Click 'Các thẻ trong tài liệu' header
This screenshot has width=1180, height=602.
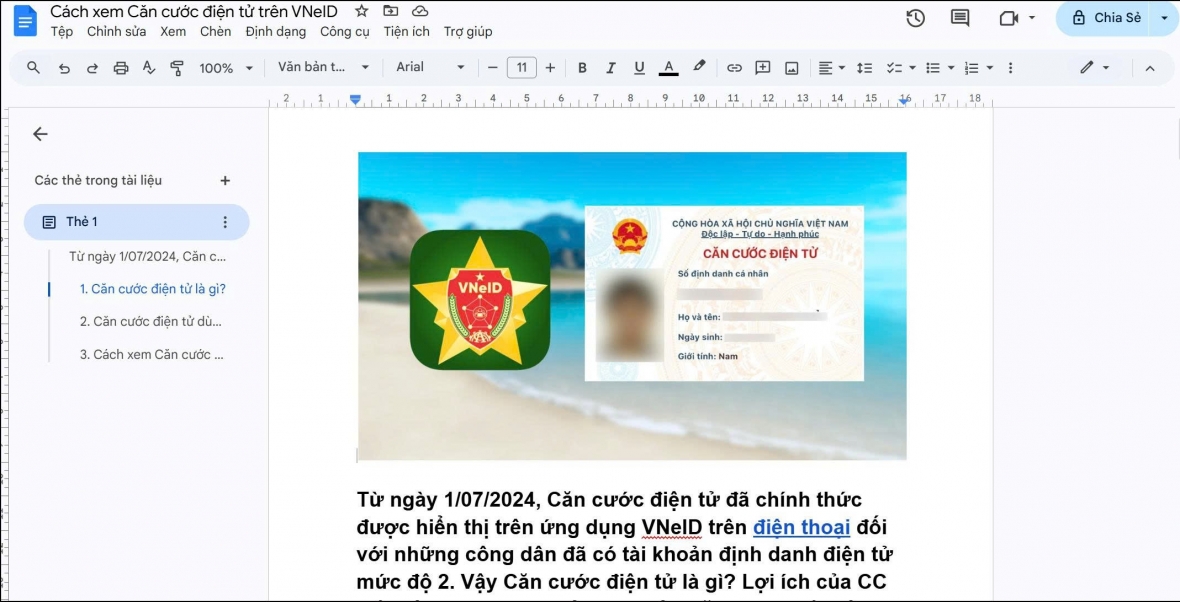98,181
